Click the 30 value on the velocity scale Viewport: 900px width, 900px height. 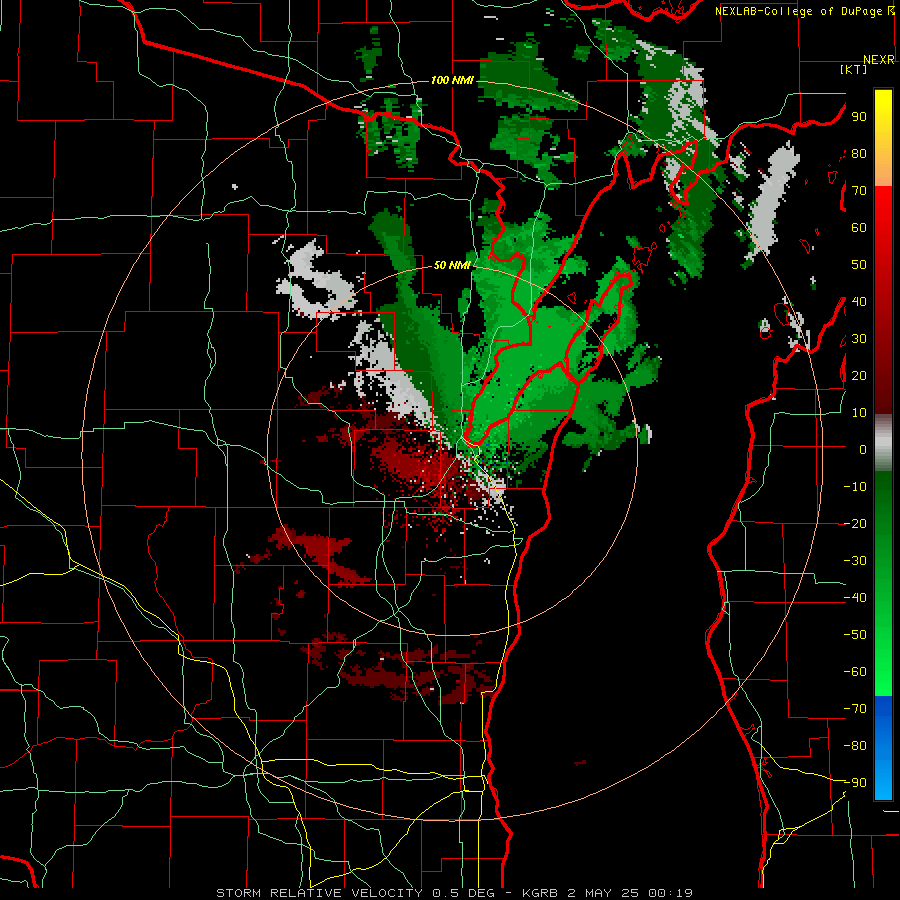pos(859,339)
